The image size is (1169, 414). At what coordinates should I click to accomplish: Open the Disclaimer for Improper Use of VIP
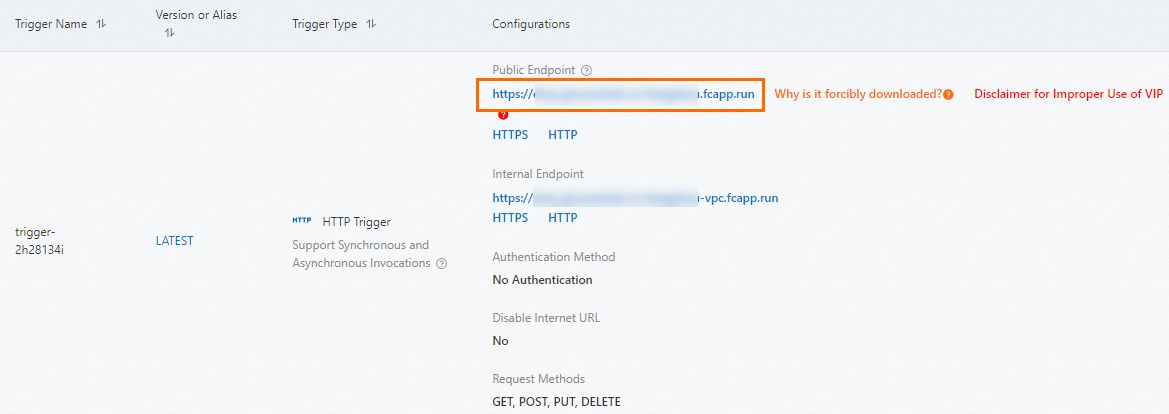coord(1068,94)
